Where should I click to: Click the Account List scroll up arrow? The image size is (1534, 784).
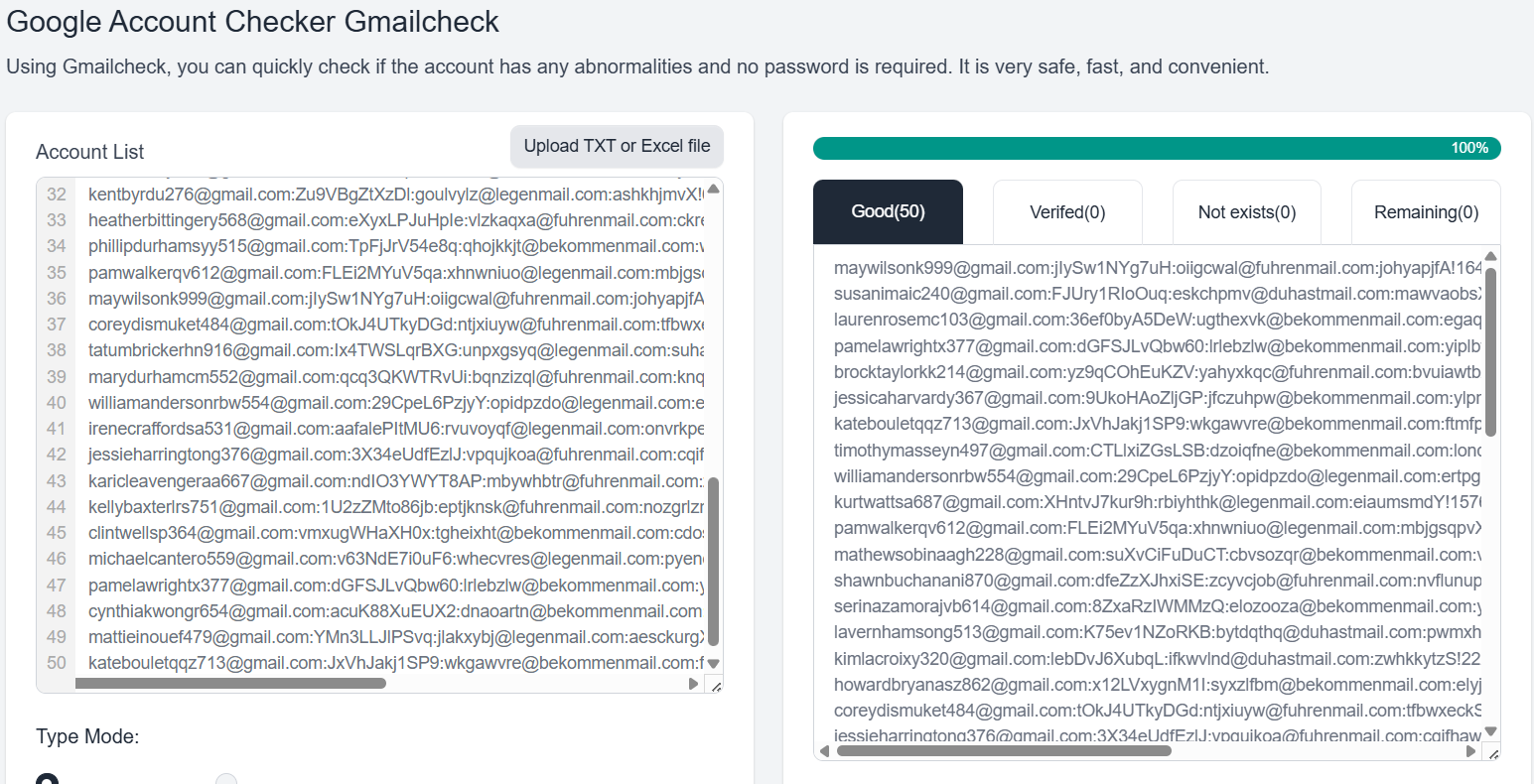coord(713,189)
